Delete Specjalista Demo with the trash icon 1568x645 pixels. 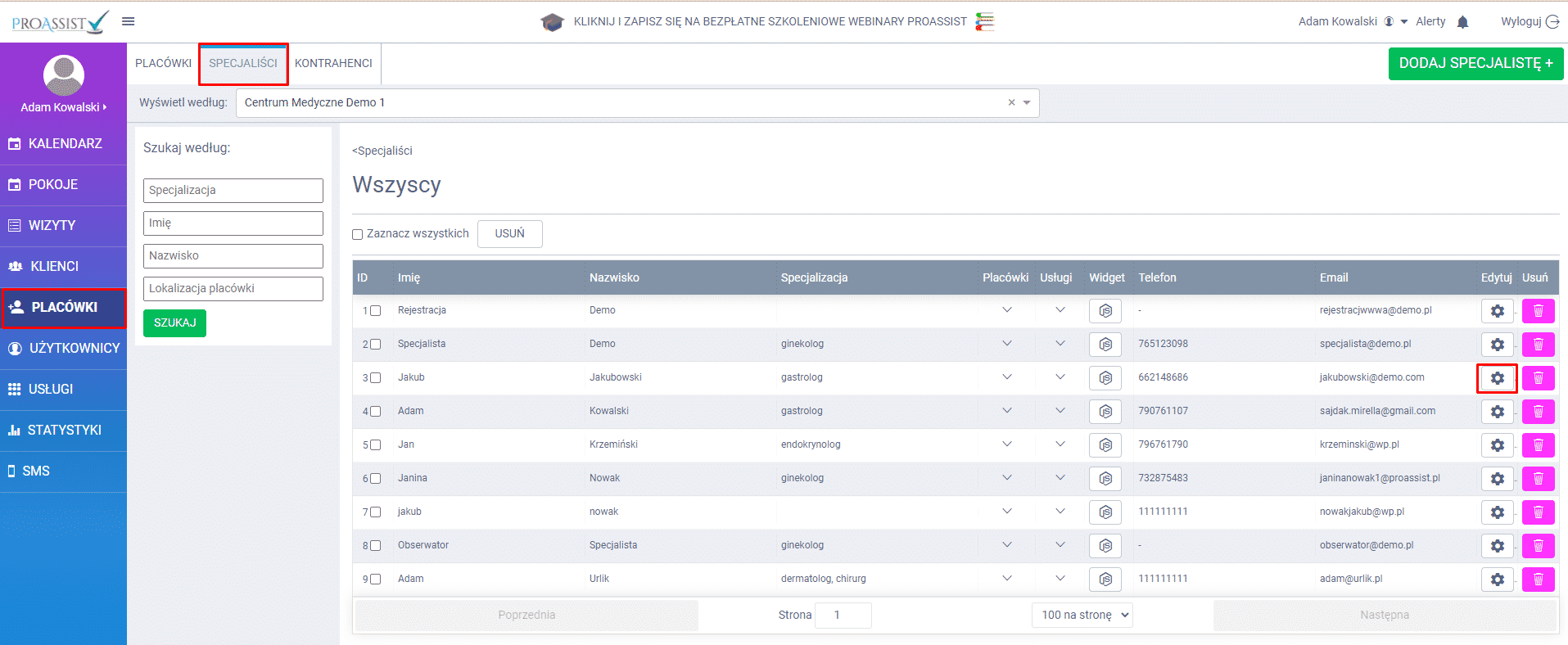pyautogui.click(x=1539, y=345)
